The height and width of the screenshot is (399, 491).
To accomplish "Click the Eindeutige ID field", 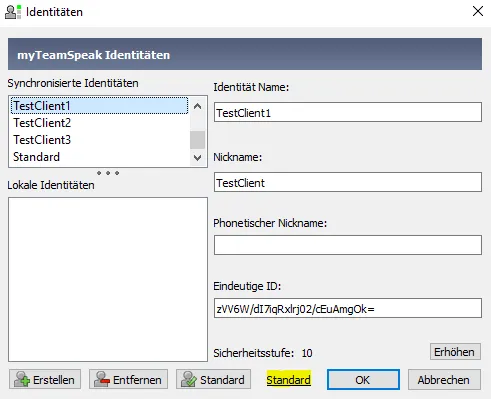I will tap(348, 308).
